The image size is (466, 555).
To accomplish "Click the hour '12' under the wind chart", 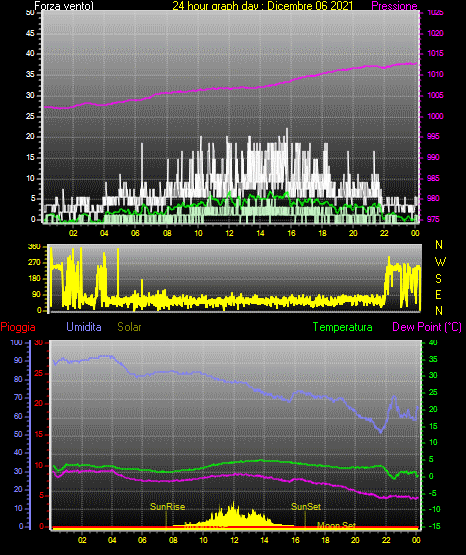I will pos(230,233).
